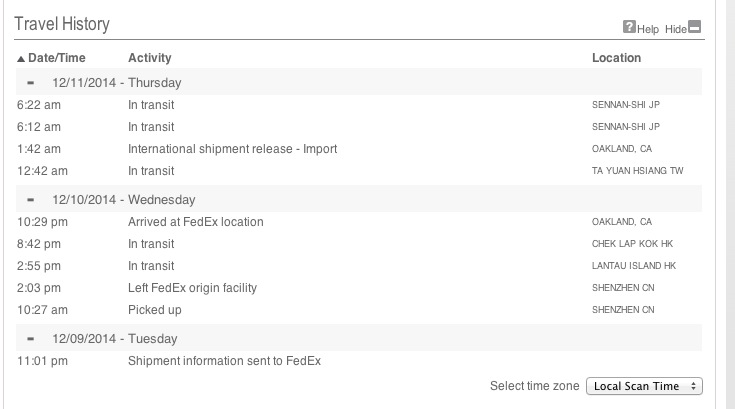Select the Shipment information sent to FedEx row
The image size is (735, 409).
click(359, 361)
